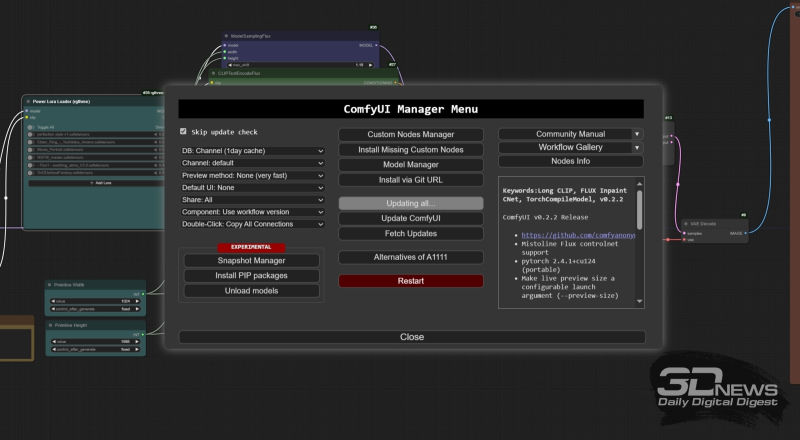Open the Share setting dropdown
Viewport: 800px width, 440px height.
click(252, 200)
